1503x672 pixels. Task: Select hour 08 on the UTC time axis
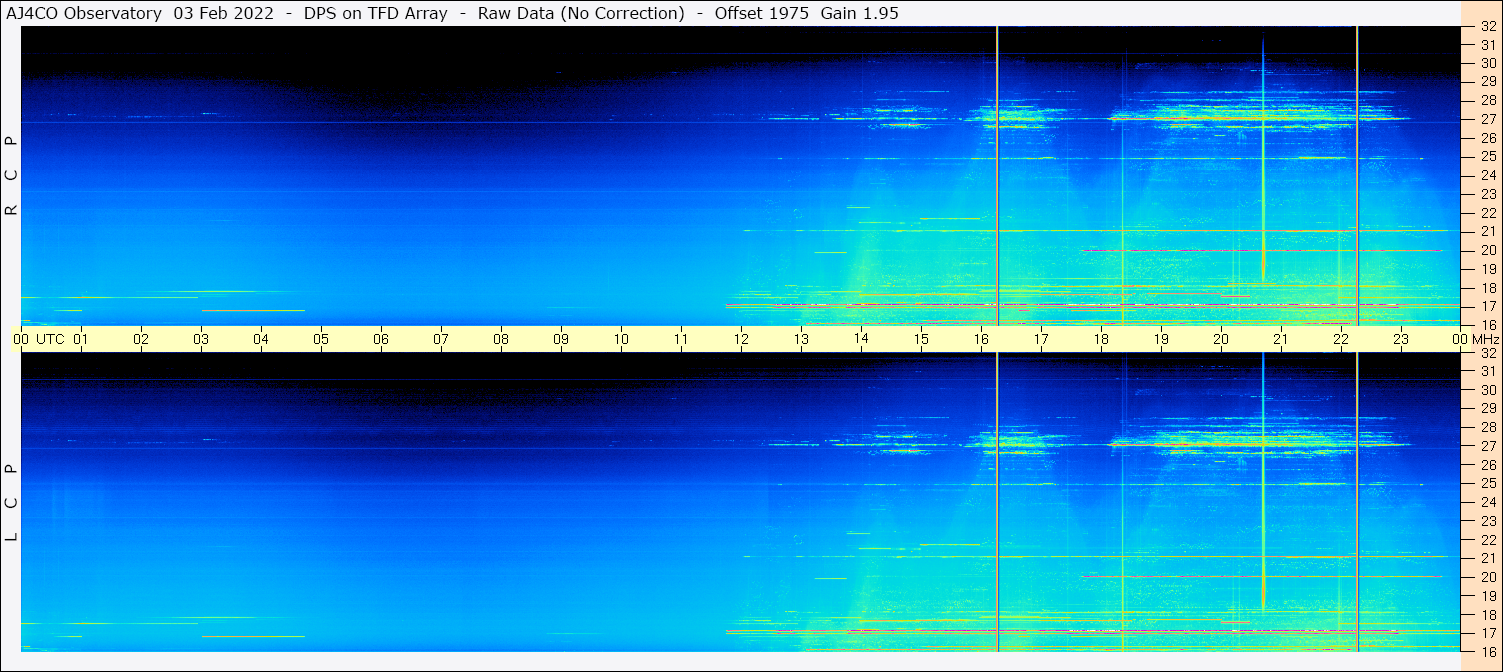[501, 339]
